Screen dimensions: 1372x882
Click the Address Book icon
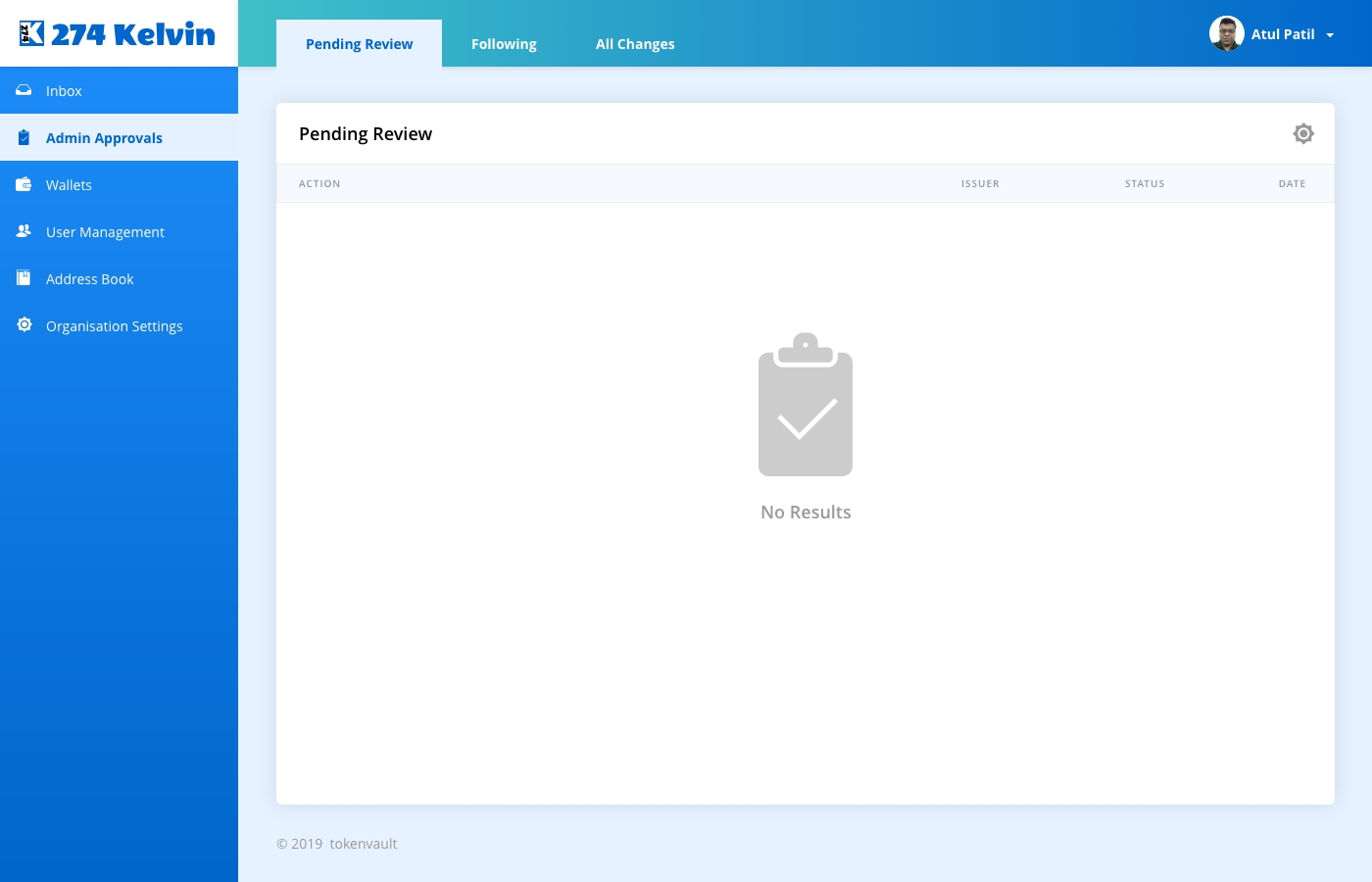(24, 278)
